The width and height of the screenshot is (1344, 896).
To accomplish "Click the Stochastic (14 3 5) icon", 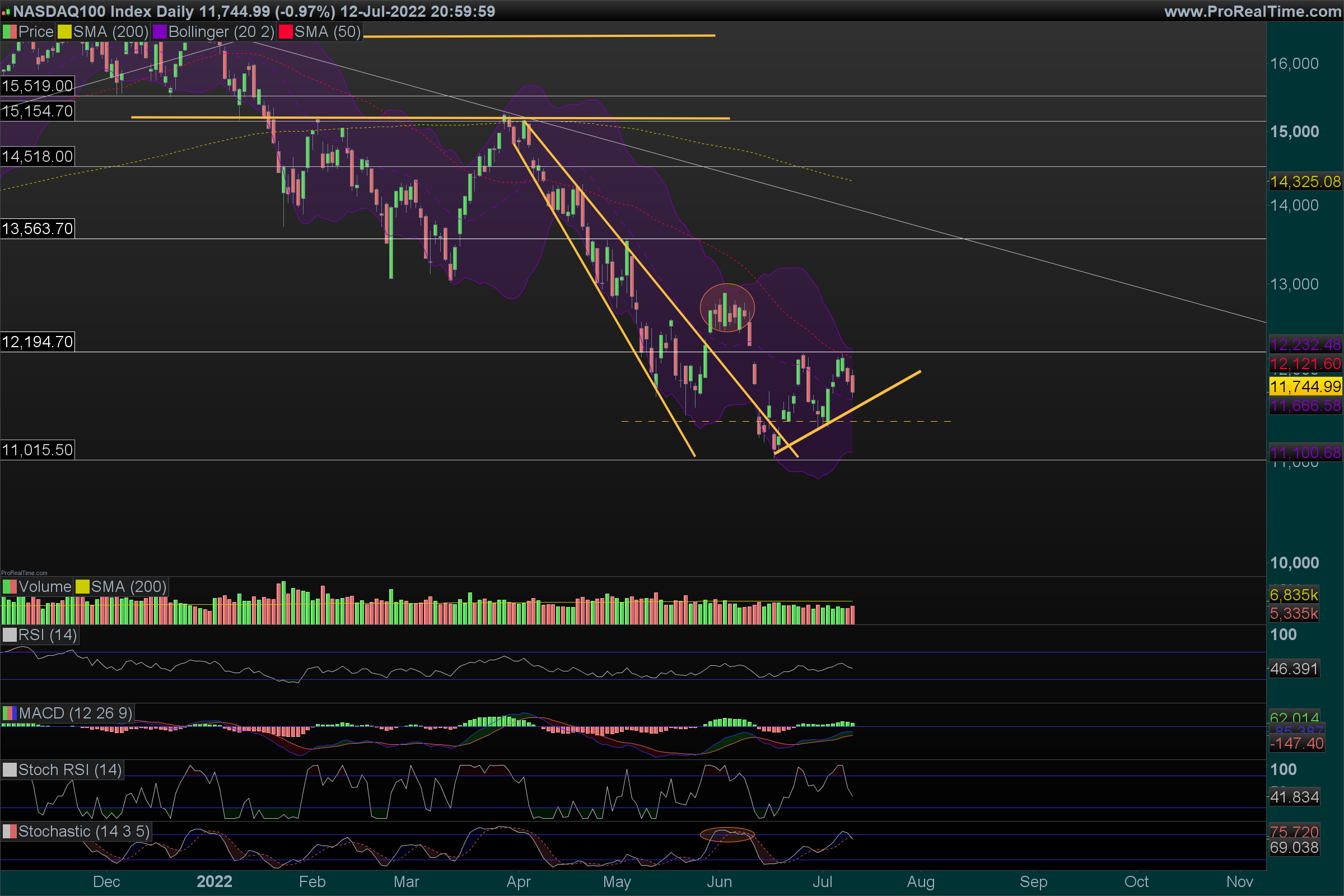I will [x=10, y=832].
